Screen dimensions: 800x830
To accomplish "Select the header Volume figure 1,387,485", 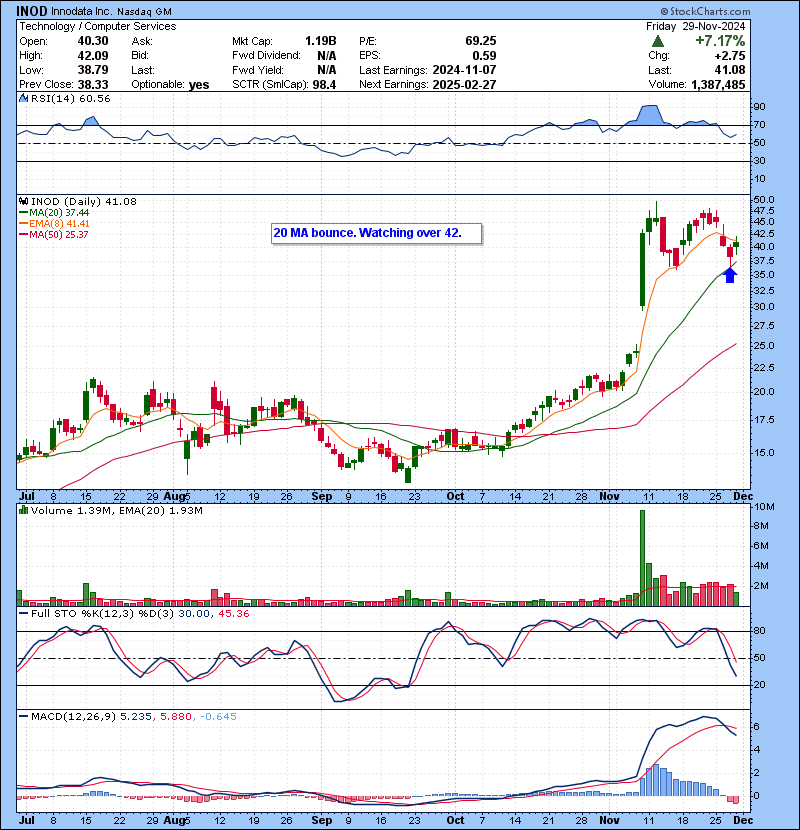I will pyautogui.click(x=718, y=85).
